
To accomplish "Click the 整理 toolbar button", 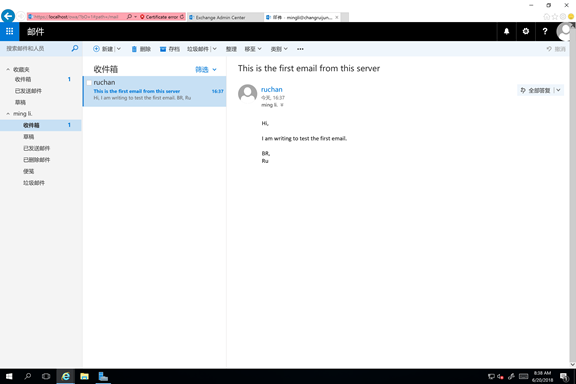I will point(231,49).
